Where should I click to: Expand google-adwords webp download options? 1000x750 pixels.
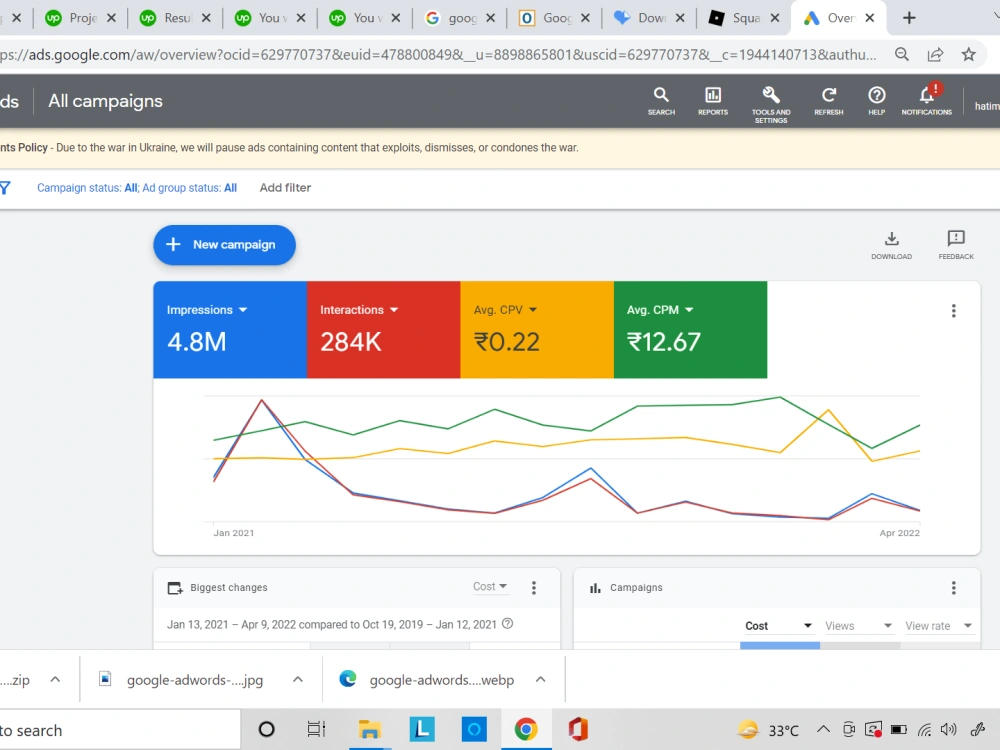coord(541,679)
